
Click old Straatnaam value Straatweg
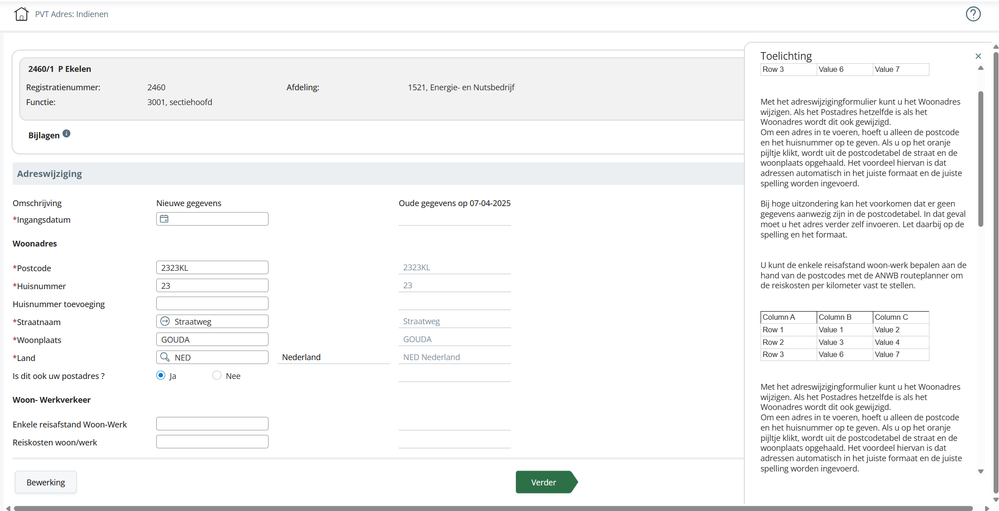[422, 322]
